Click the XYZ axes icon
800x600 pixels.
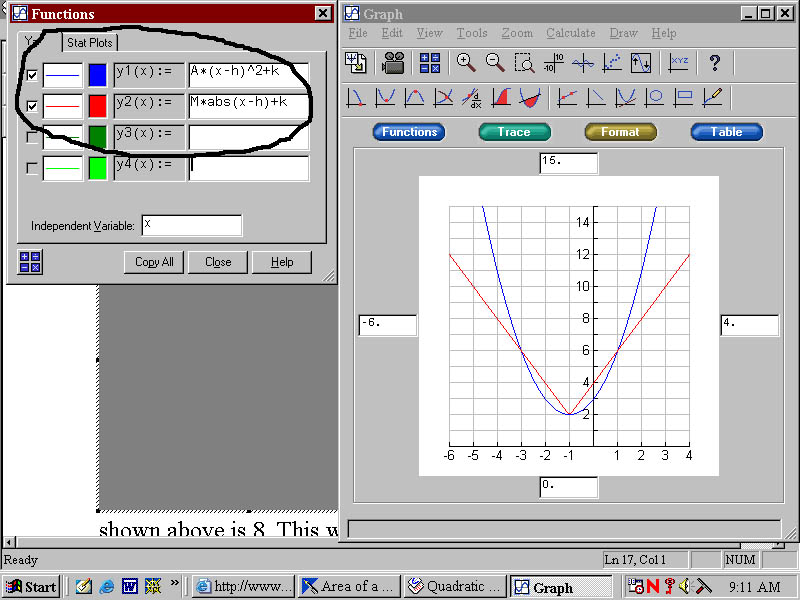click(x=679, y=63)
